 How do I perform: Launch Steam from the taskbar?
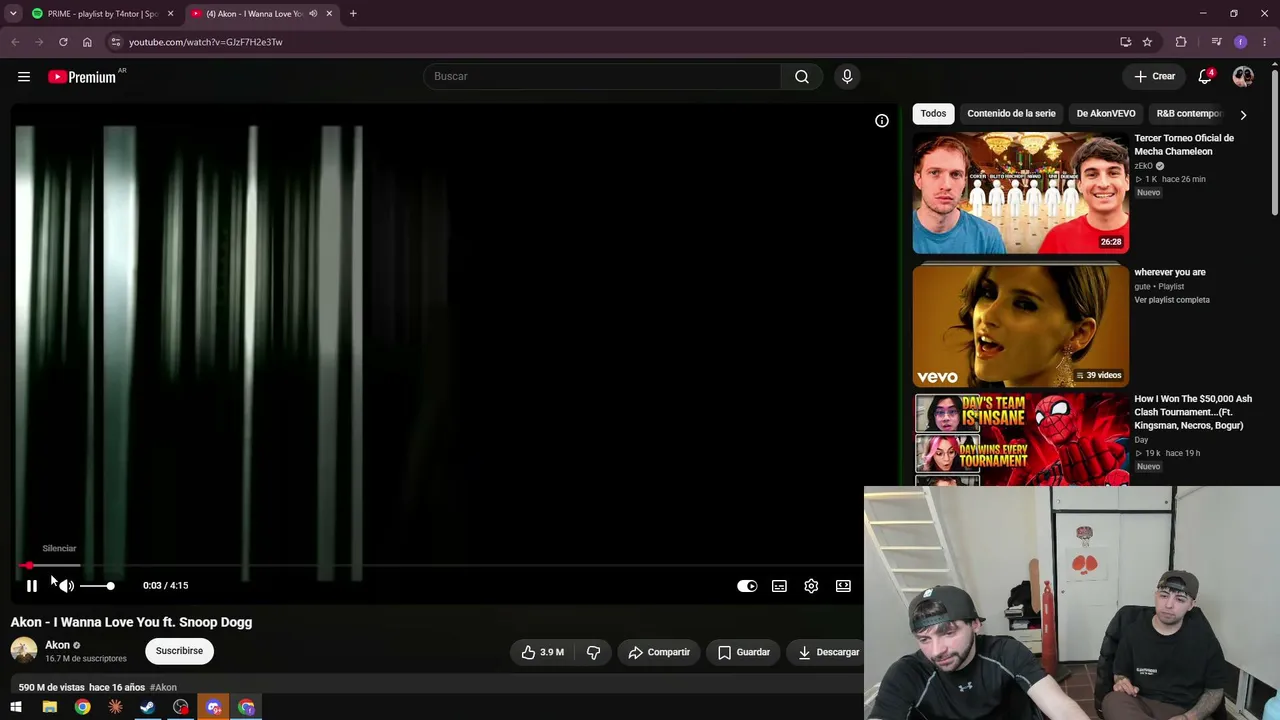(x=148, y=708)
